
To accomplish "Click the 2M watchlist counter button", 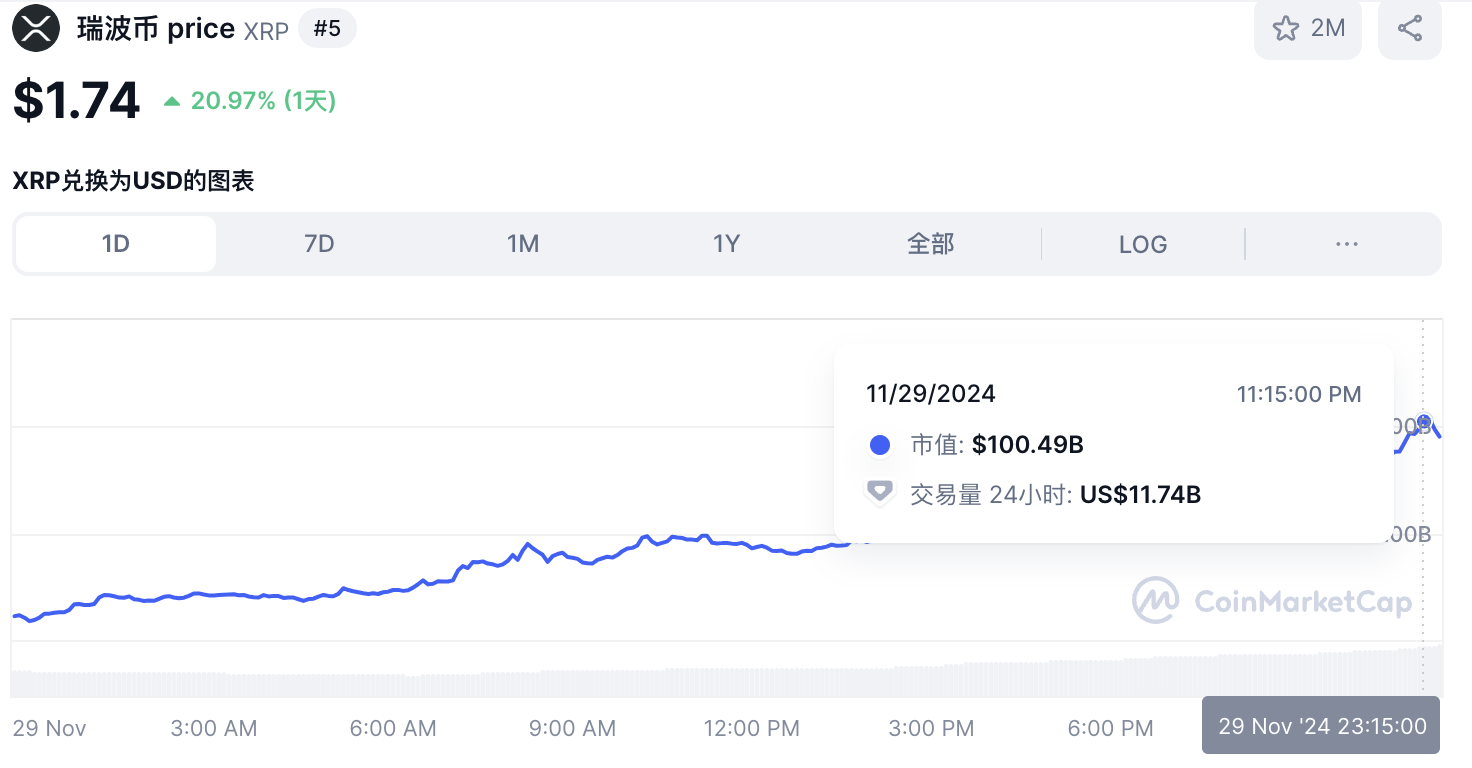I will click(x=1308, y=28).
